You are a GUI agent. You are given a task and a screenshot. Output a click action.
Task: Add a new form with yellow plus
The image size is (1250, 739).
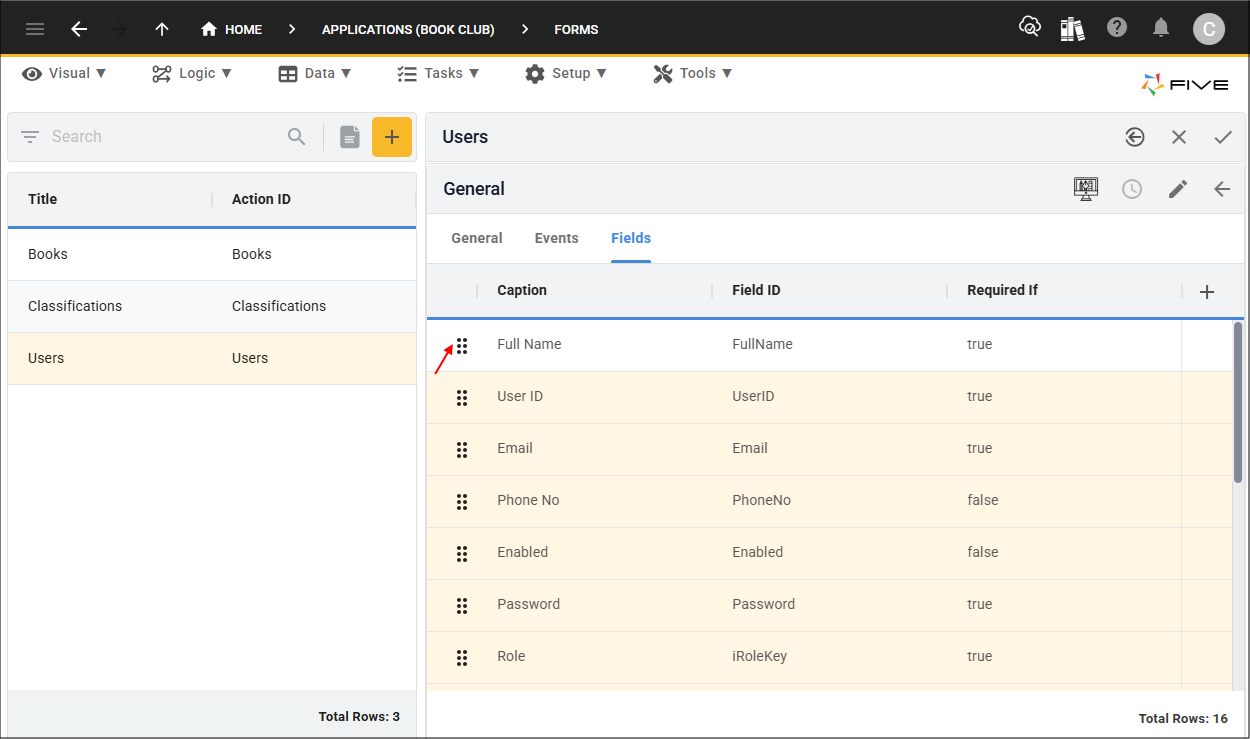coord(392,137)
